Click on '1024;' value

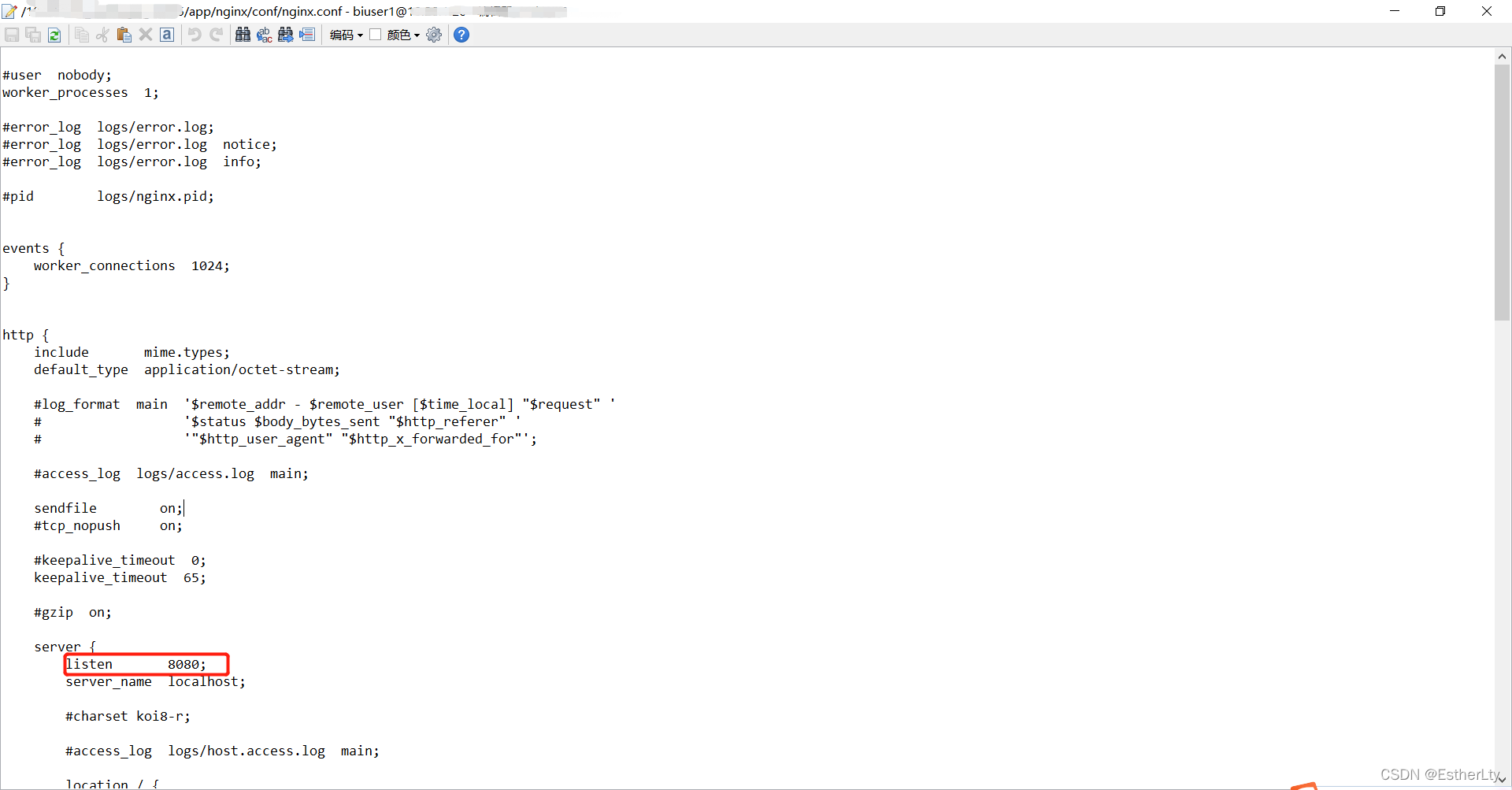pos(210,266)
